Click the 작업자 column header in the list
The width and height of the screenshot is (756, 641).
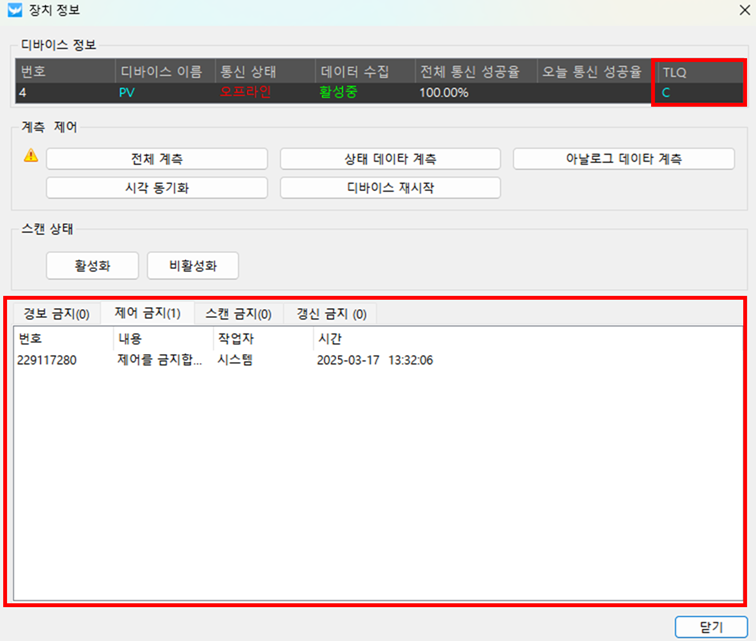point(234,338)
